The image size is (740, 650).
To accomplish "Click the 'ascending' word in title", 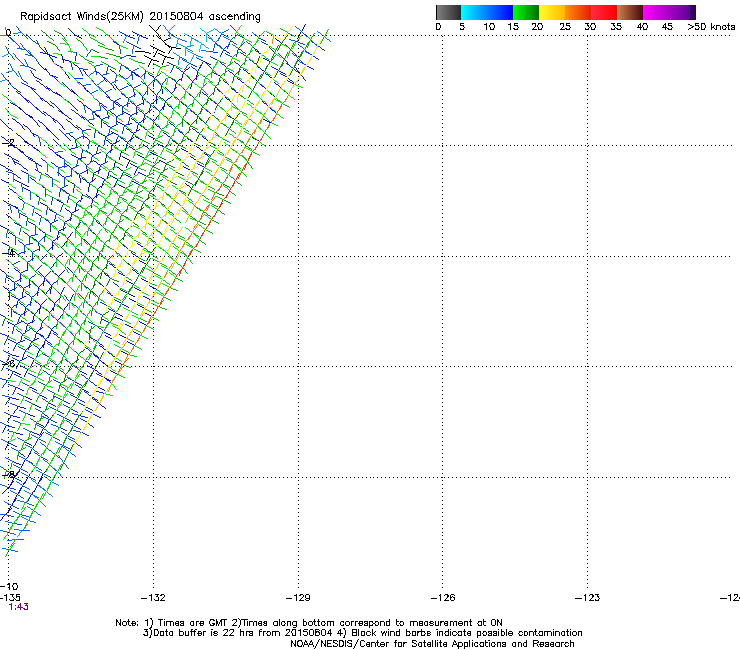I will coord(235,17).
